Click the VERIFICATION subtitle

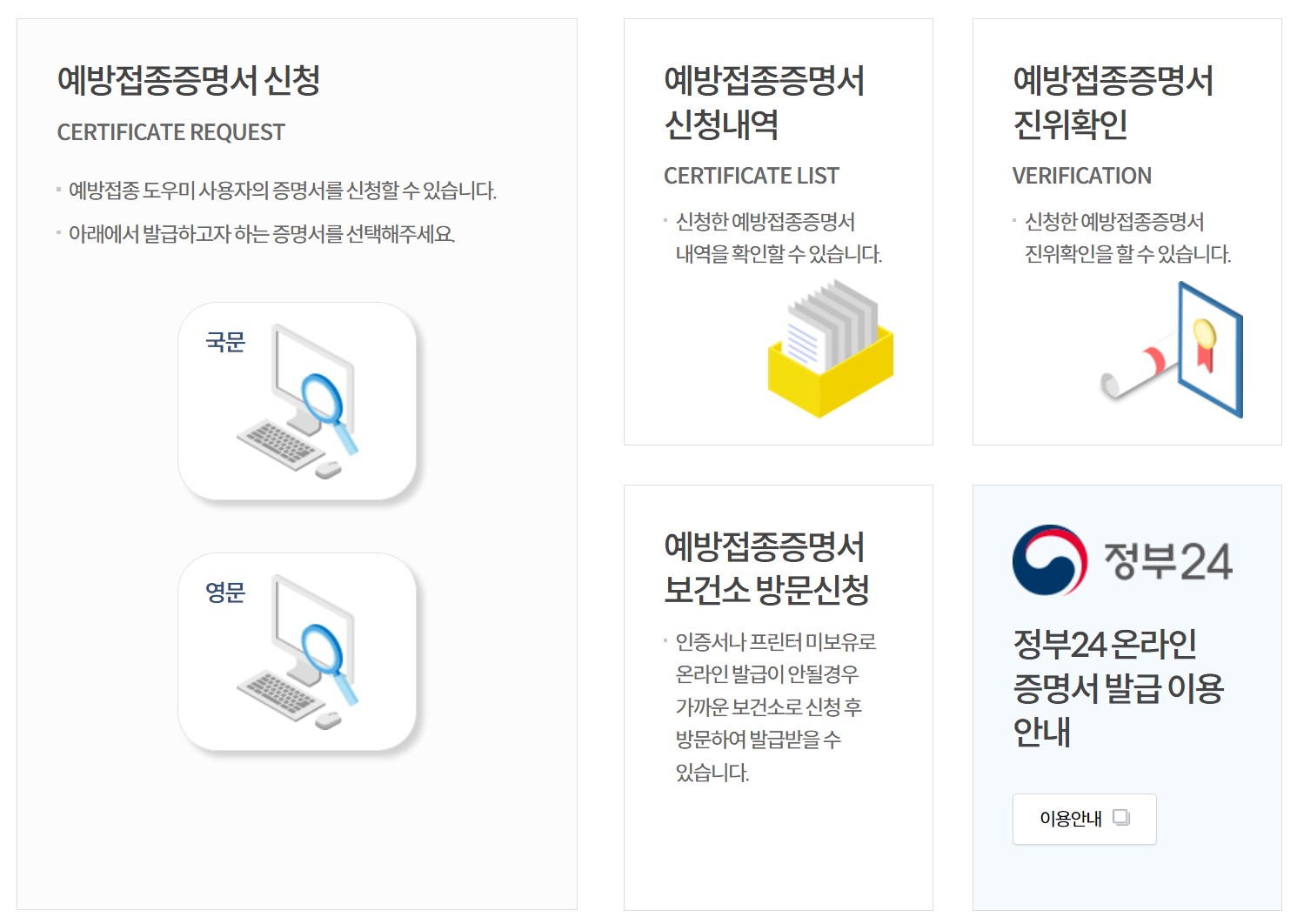1082,176
